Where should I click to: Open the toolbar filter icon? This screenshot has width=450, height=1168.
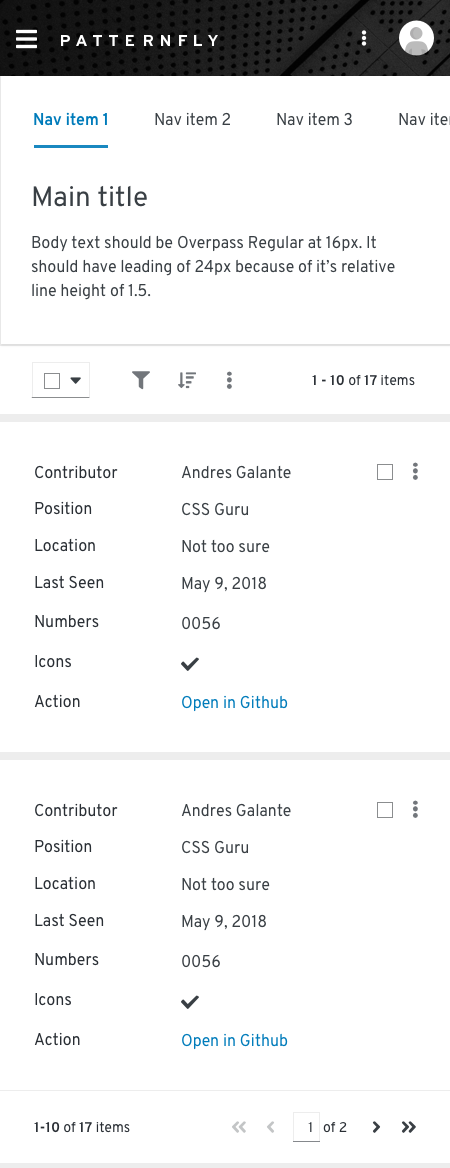pyautogui.click(x=141, y=381)
